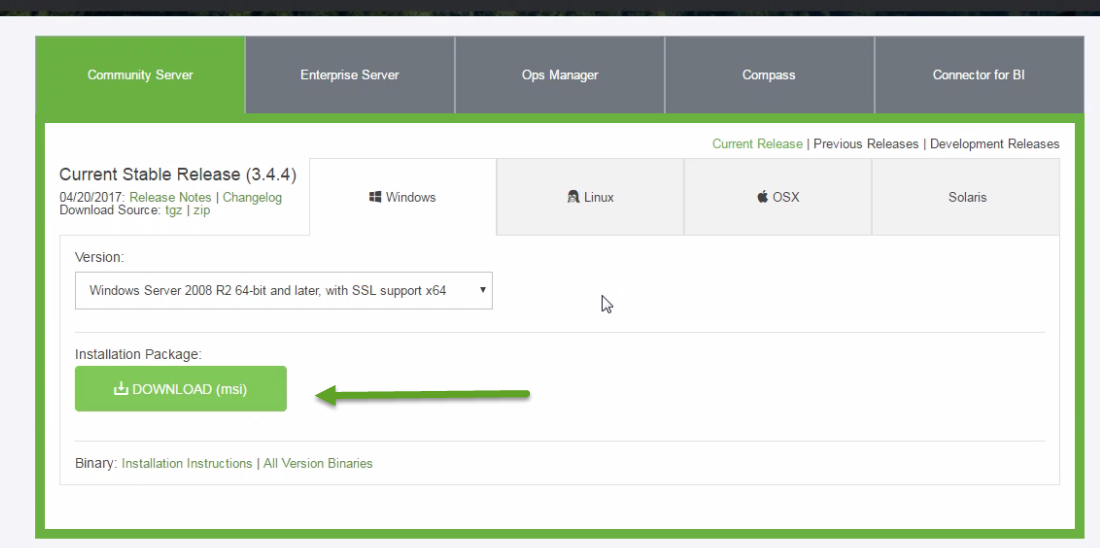Open the Connector for BI tab
Viewport: 1100px width, 548px height.
[979, 75]
